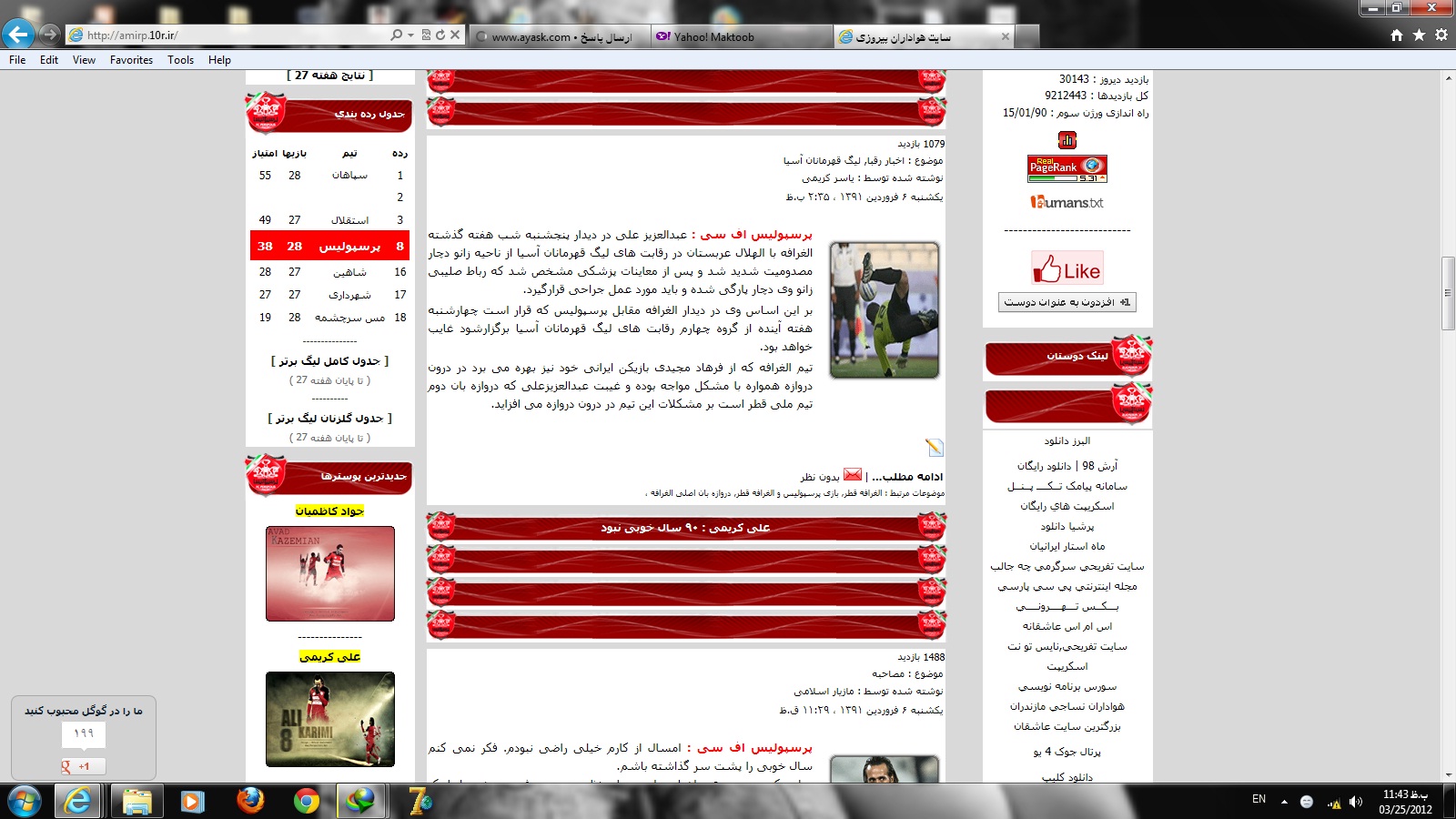This screenshot has height=819, width=1456.
Task: Open the goalkeeper article photo
Action: [x=885, y=310]
